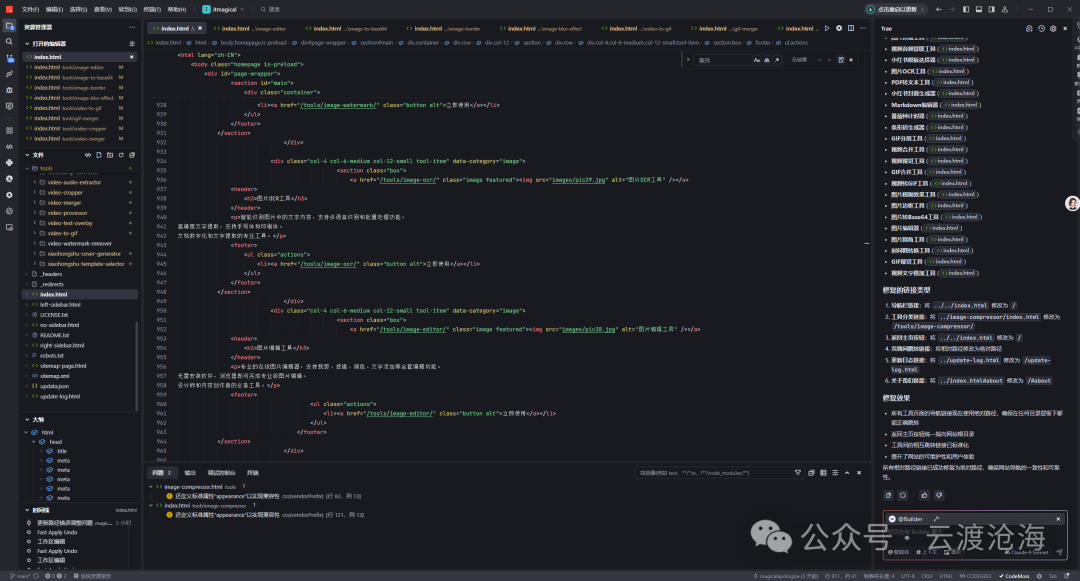Toggle table view icon in the Problems panel
The width and height of the screenshot is (1080, 581).
tap(823, 473)
